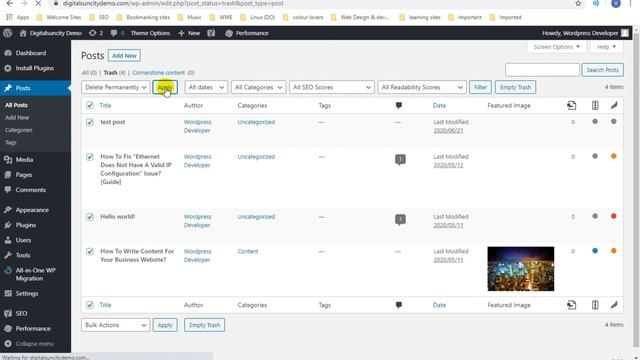
Task: Open comments bubble in admin bar
Action: point(114,33)
